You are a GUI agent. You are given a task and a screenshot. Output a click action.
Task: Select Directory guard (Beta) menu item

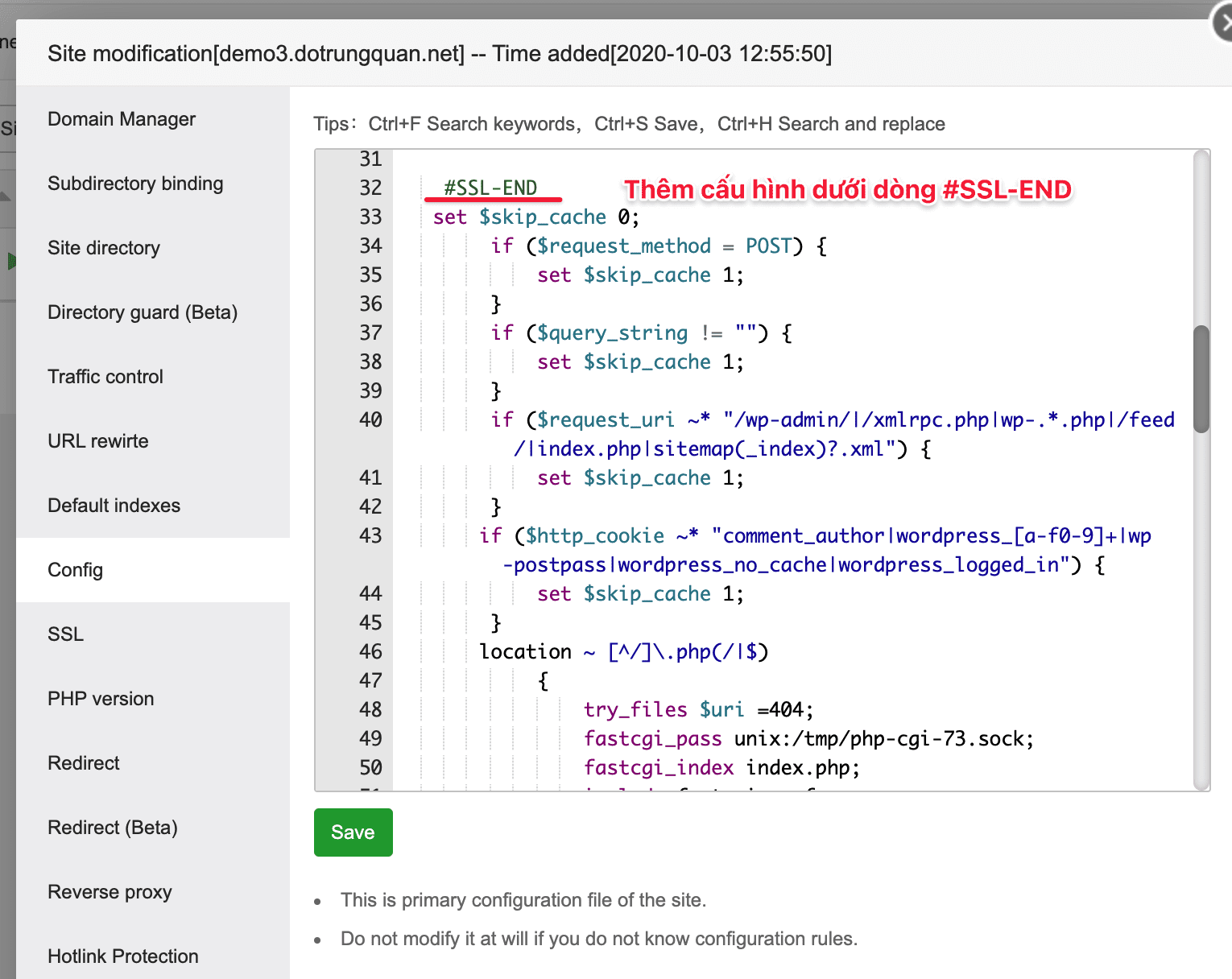(143, 312)
